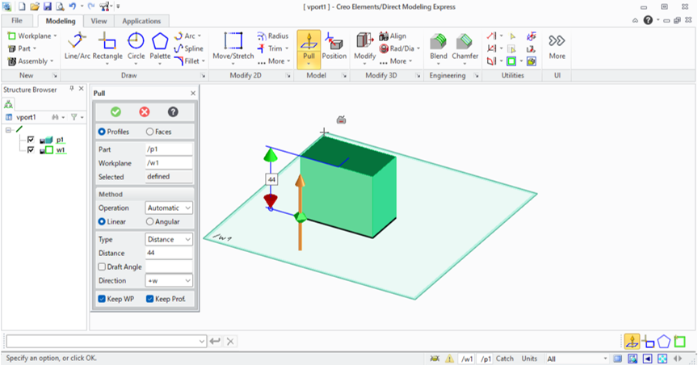Viewport: 698px width, 365px height.
Task: Uncheck the w1 workplane checkbox
Action: tap(30, 150)
